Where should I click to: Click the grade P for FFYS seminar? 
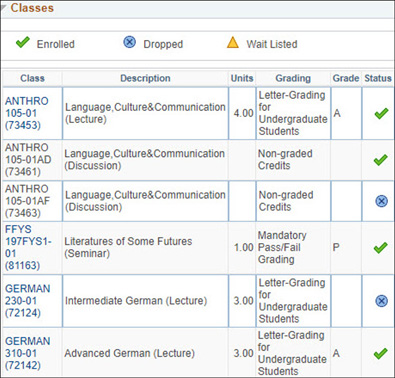click(x=336, y=247)
